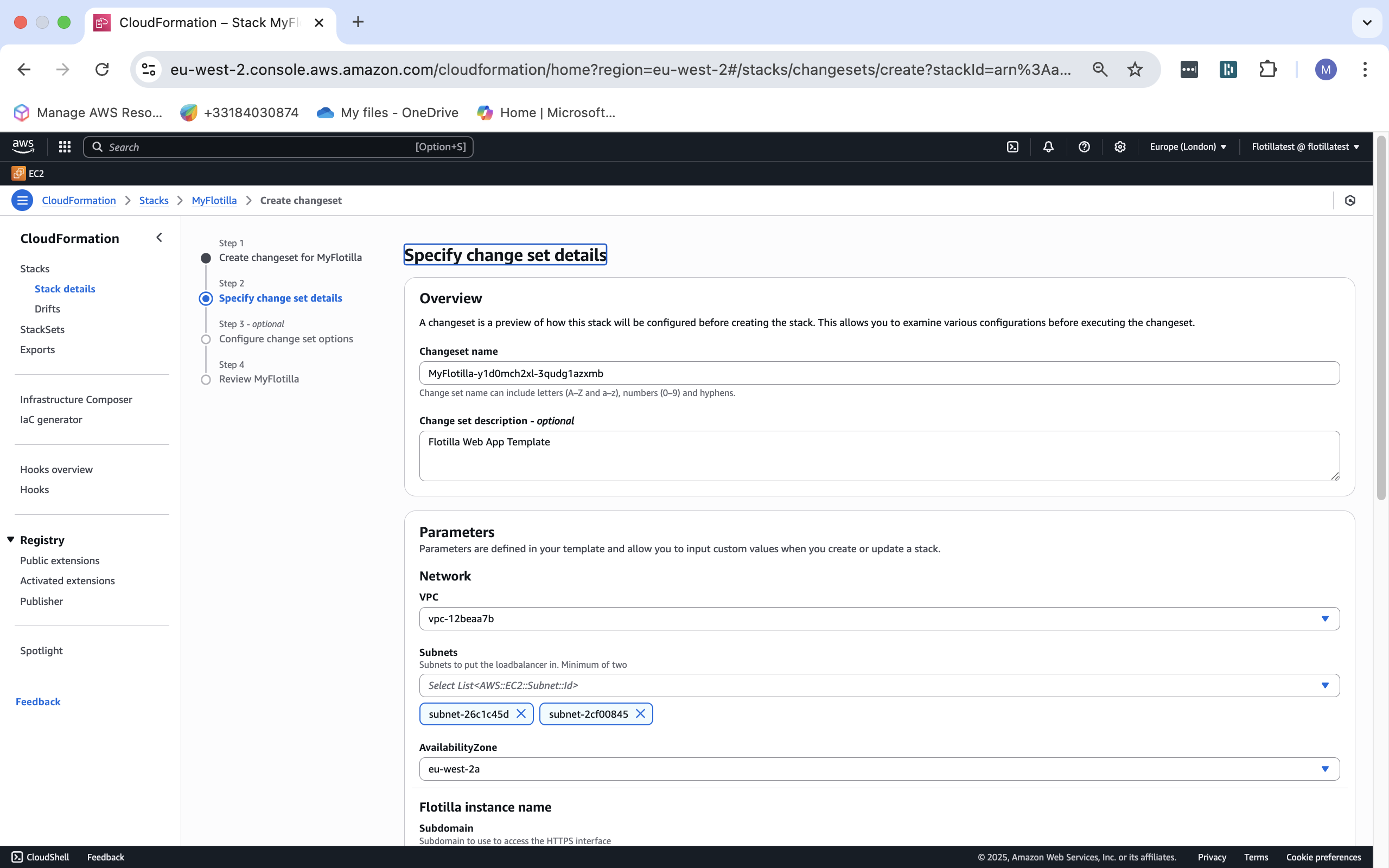Open the settings gear in AWS header
The width and height of the screenshot is (1389, 868).
pyautogui.click(x=1119, y=147)
